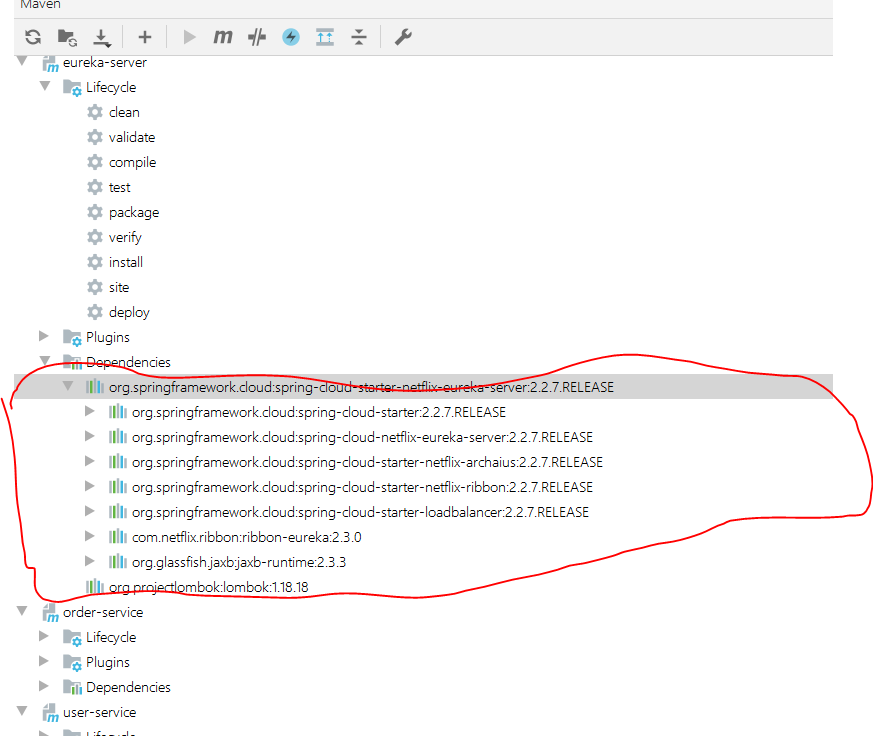Viewport: 873px width, 736px height.
Task: Expand spring-cloud-starter-netflix-ribbon dependency
Action: click(90, 486)
